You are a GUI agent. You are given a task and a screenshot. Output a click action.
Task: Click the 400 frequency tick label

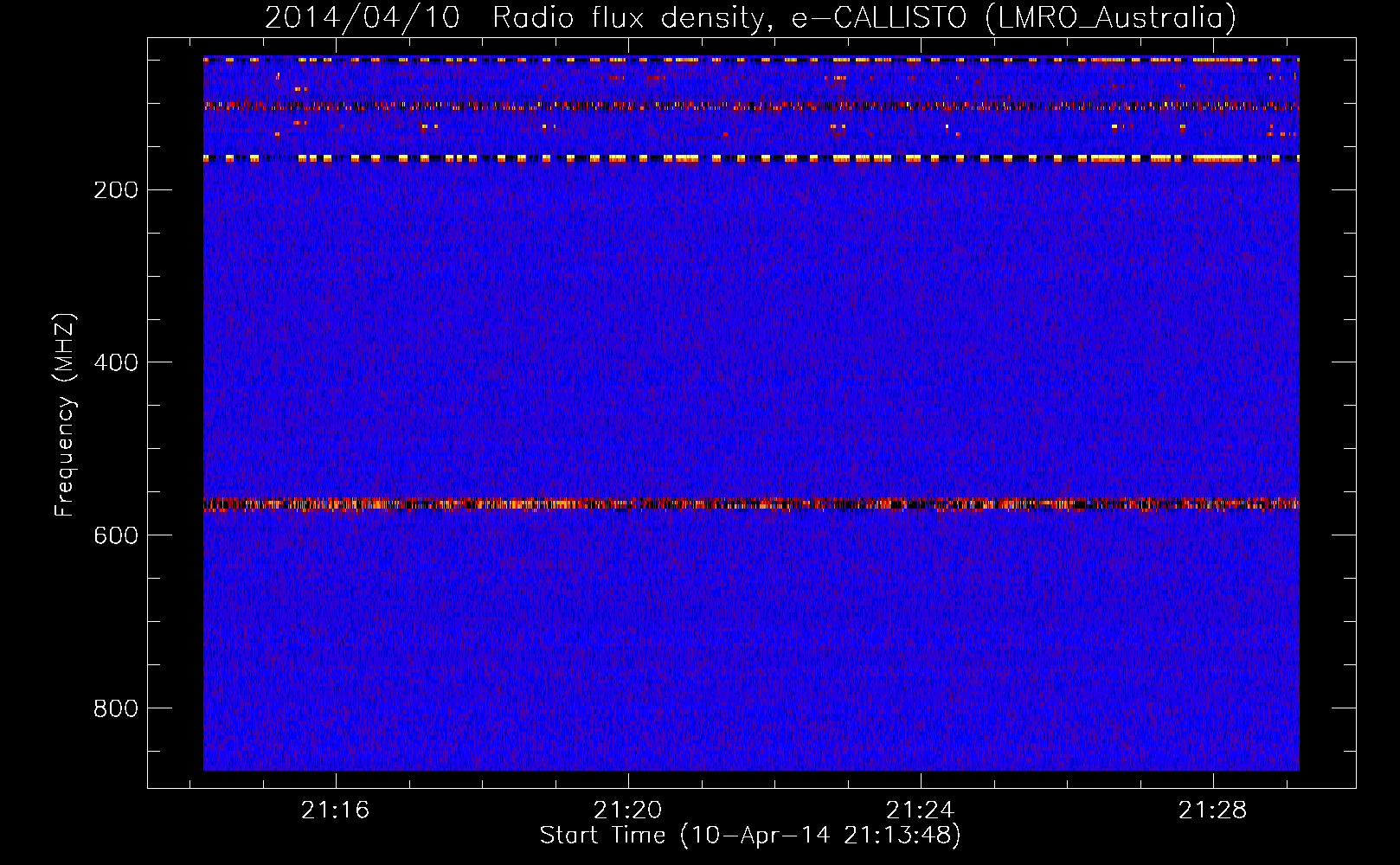point(116,363)
